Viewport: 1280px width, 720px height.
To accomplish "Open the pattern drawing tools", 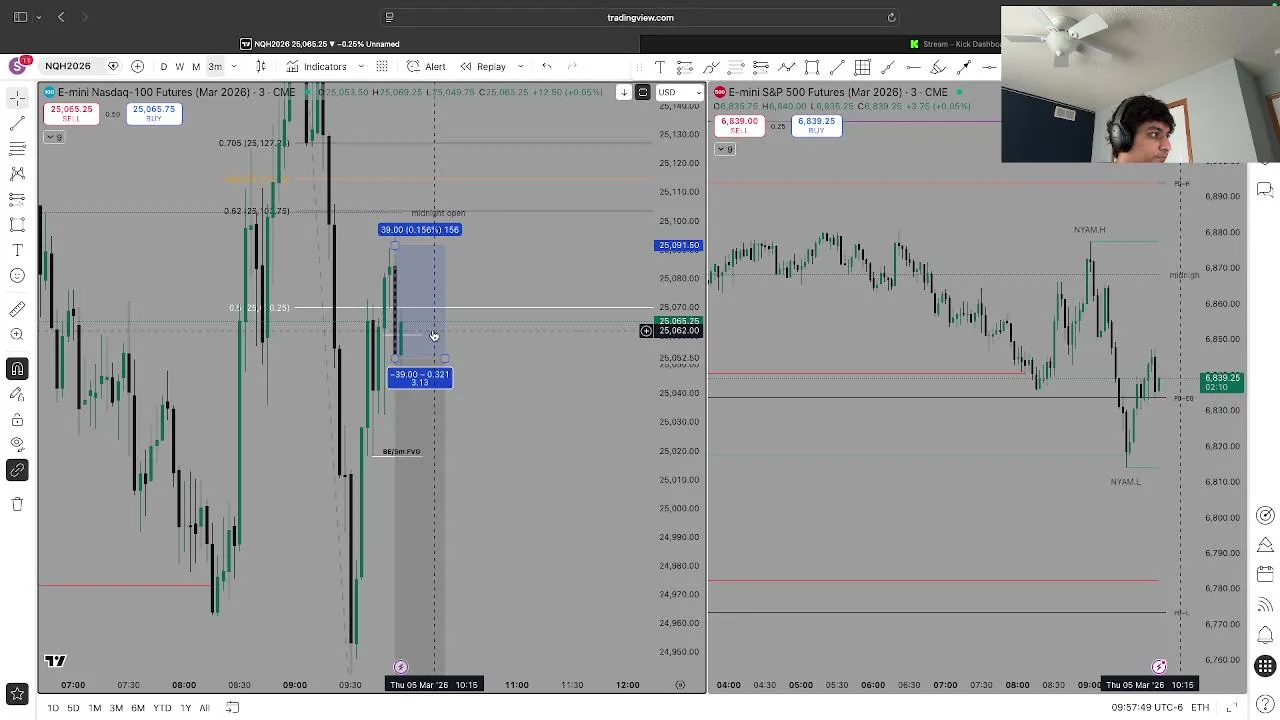I will click(17, 174).
